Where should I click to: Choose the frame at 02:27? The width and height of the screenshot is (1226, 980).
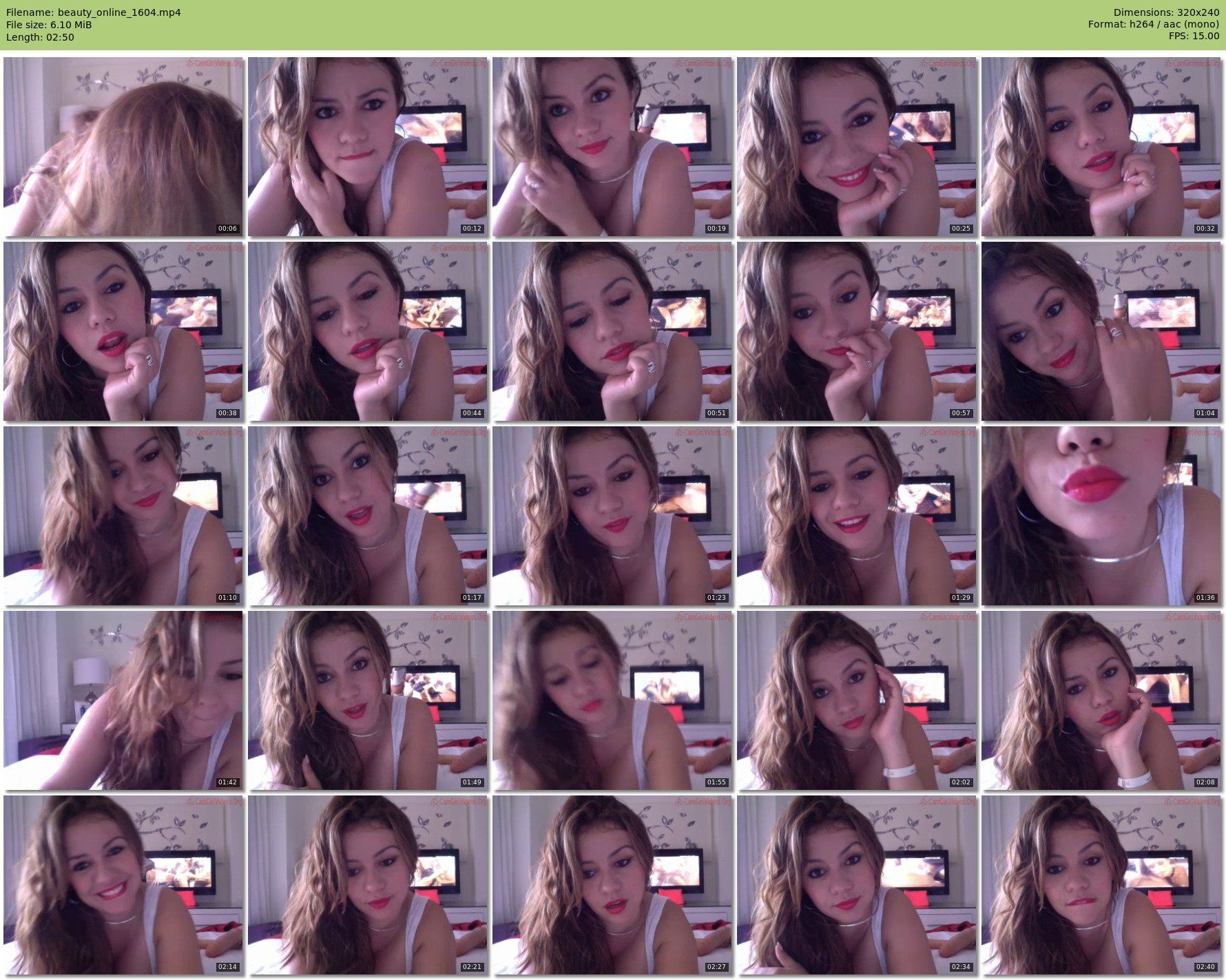[x=612, y=885]
